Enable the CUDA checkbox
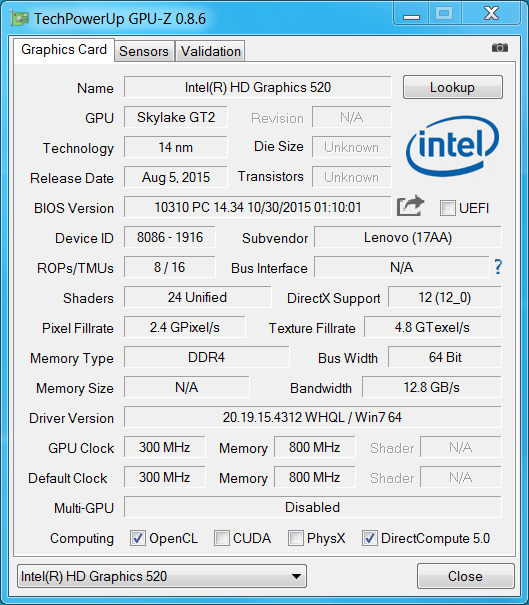 [x=222, y=538]
